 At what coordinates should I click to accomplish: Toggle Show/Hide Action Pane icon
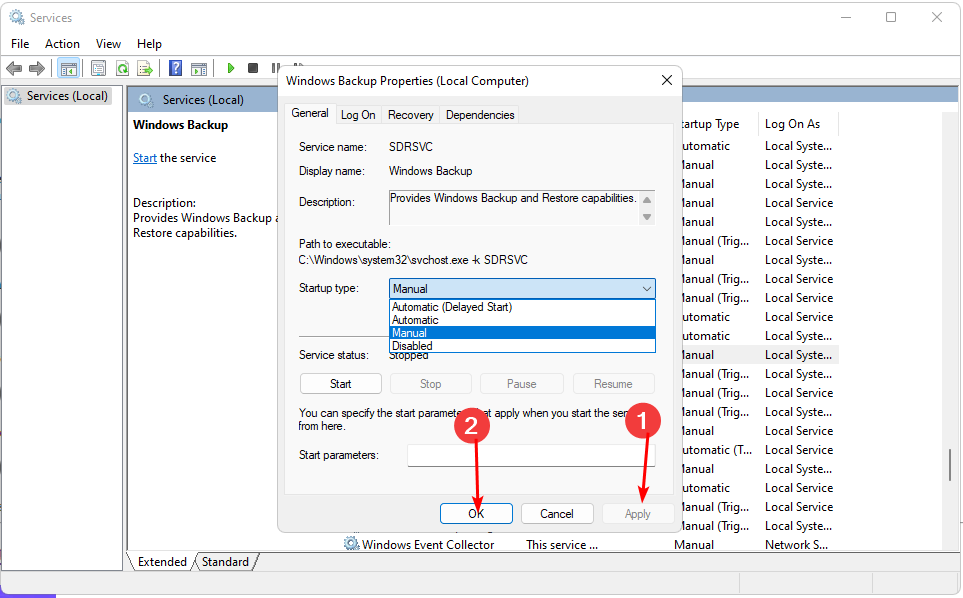click(x=199, y=68)
